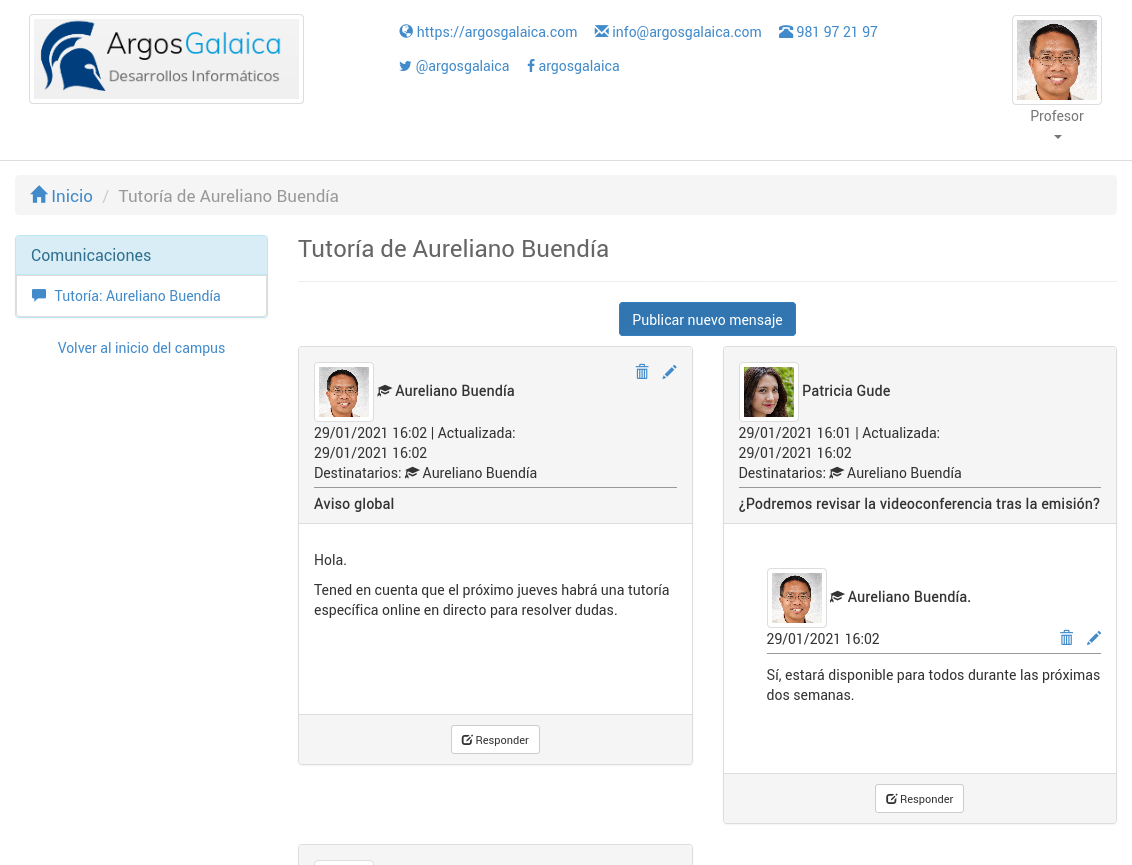The width and height of the screenshot is (1132, 865).
Task: Click the Twitter bird icon
Action: [406, 66]
